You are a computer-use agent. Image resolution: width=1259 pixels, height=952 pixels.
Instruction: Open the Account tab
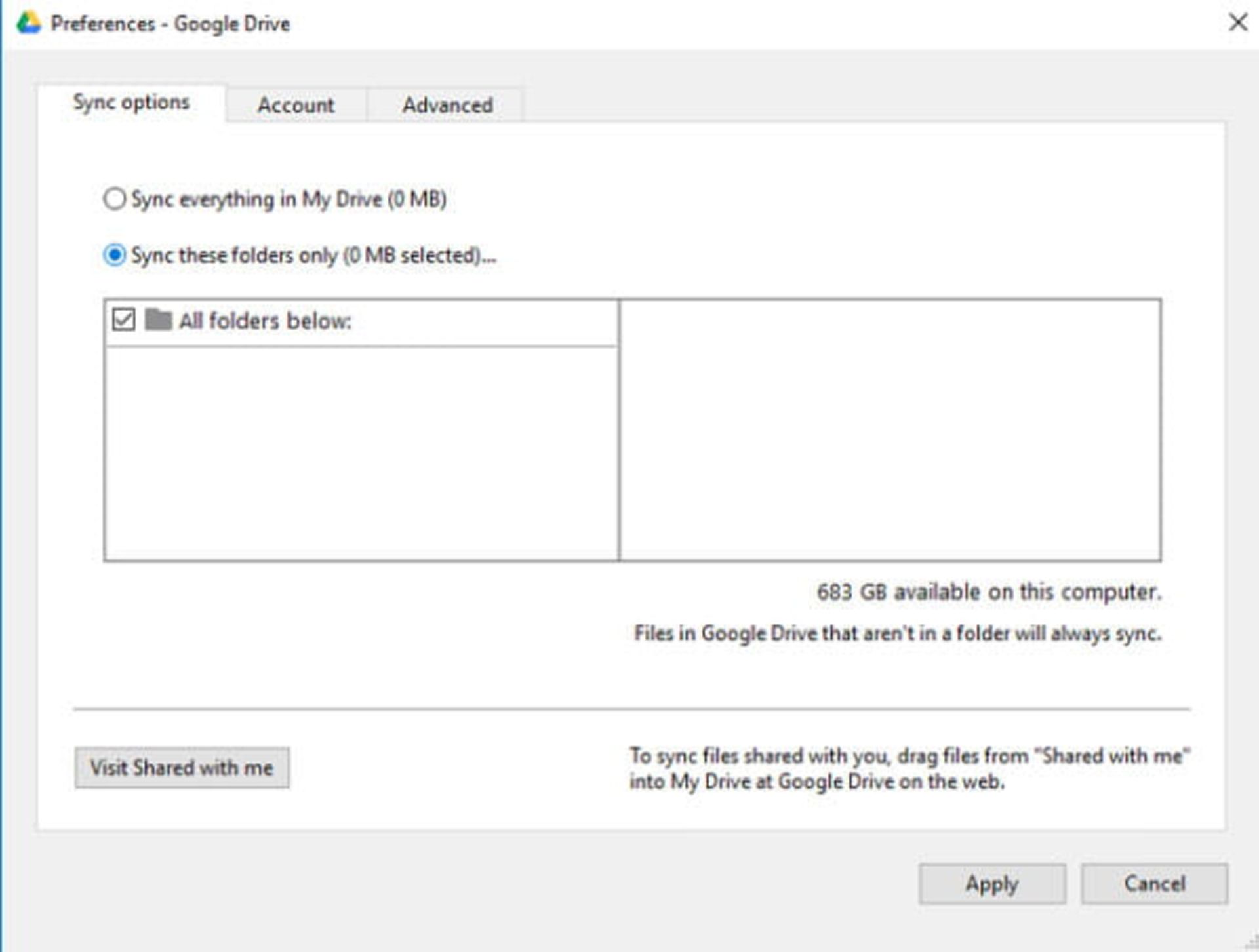coord(295,105)
